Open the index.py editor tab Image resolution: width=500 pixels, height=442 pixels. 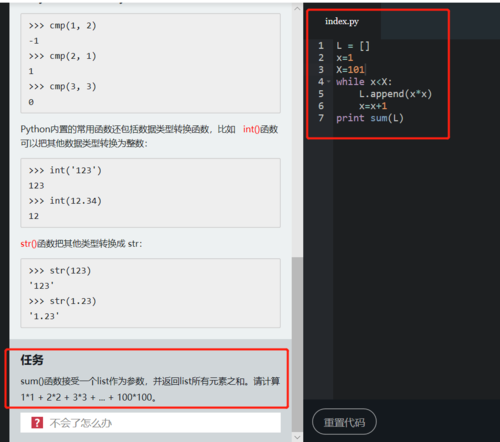342,21
